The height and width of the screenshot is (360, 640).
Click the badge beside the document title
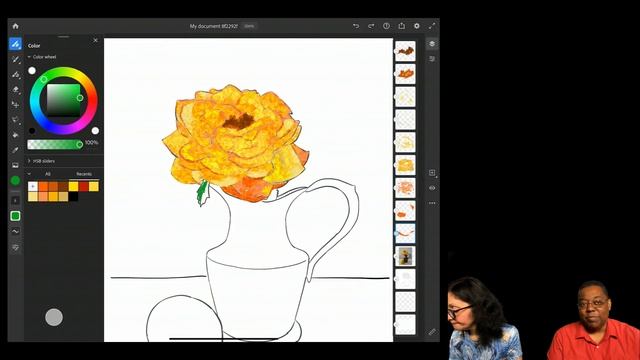249,26
